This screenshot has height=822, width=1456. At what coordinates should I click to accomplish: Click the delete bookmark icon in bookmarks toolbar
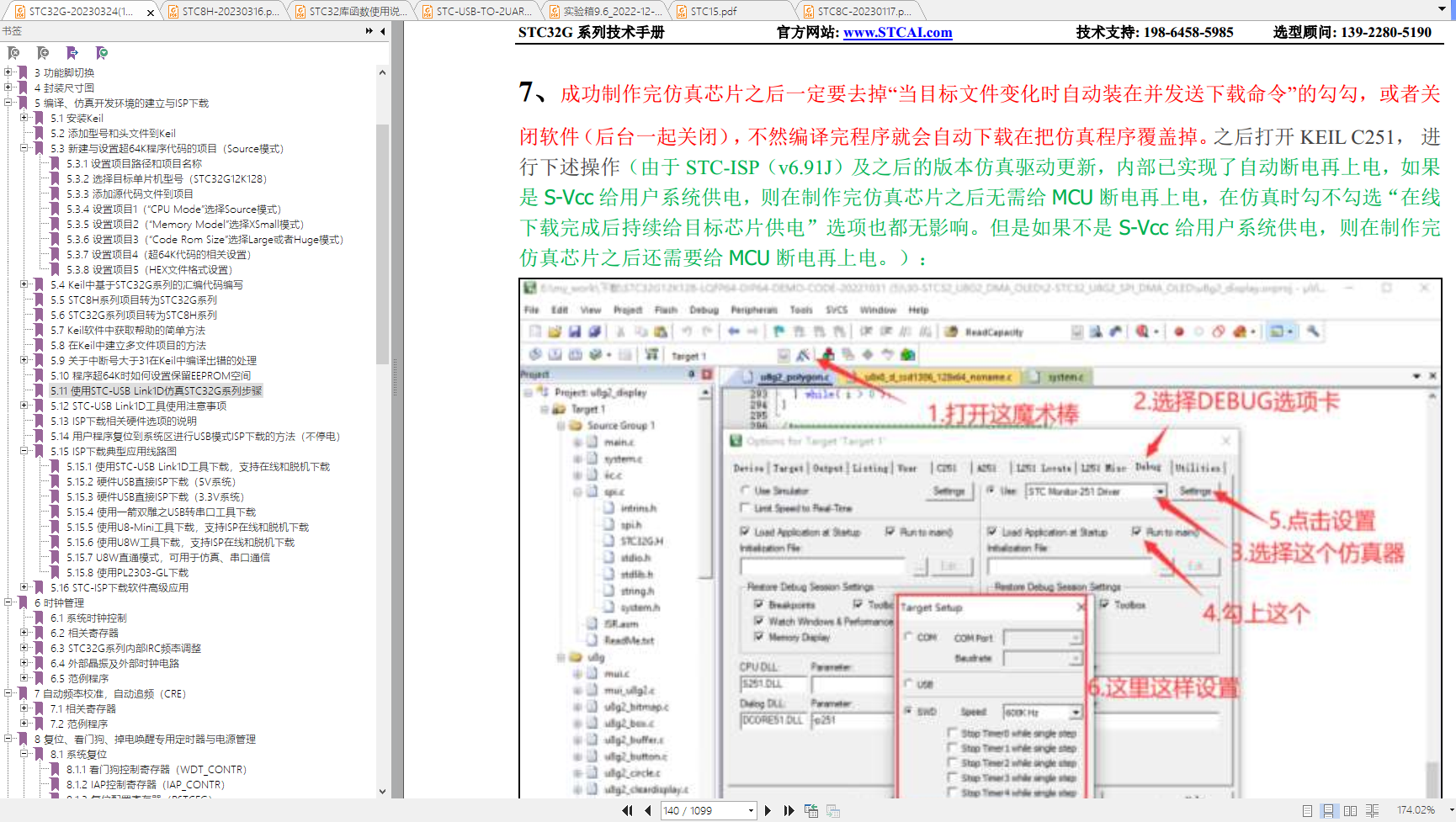(x=13, y=53)
